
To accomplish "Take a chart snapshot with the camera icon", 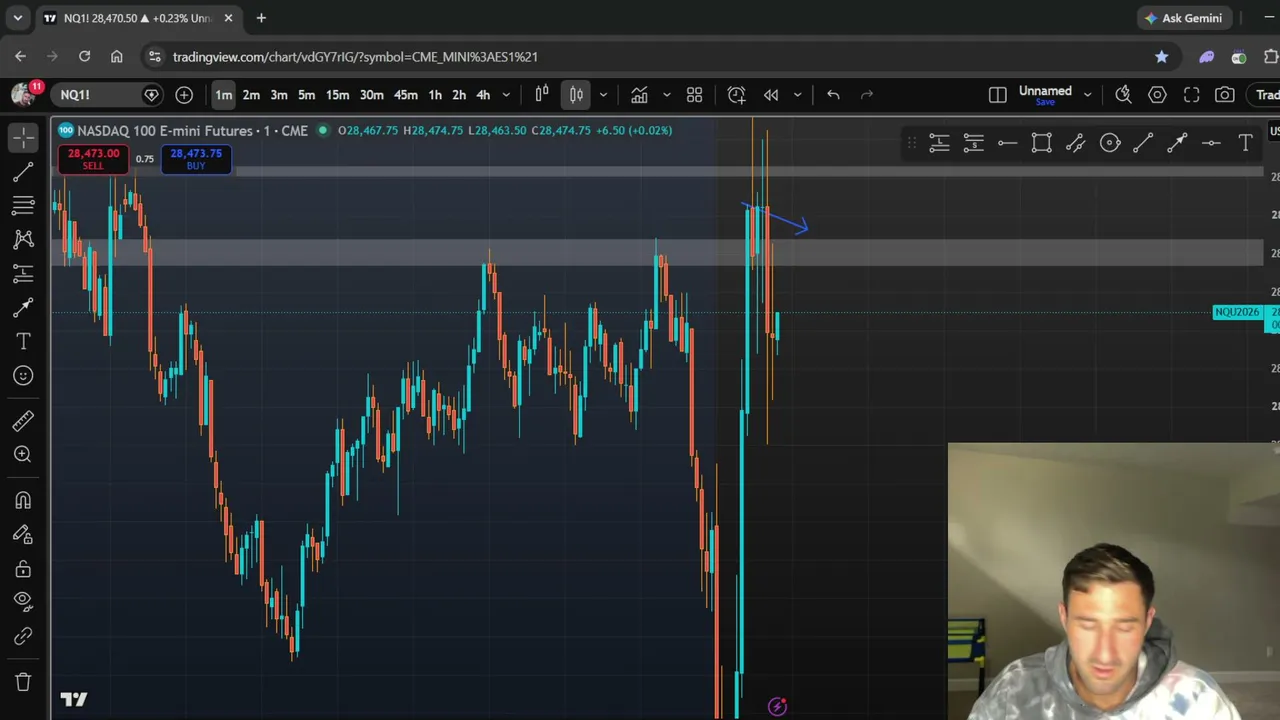I will point(1225,95).
